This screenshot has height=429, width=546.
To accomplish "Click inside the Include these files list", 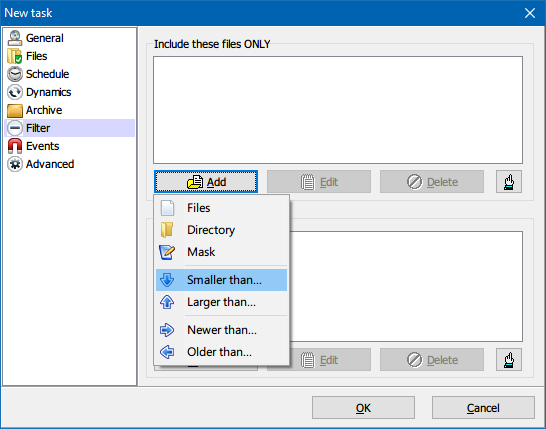I will (338, 110).
